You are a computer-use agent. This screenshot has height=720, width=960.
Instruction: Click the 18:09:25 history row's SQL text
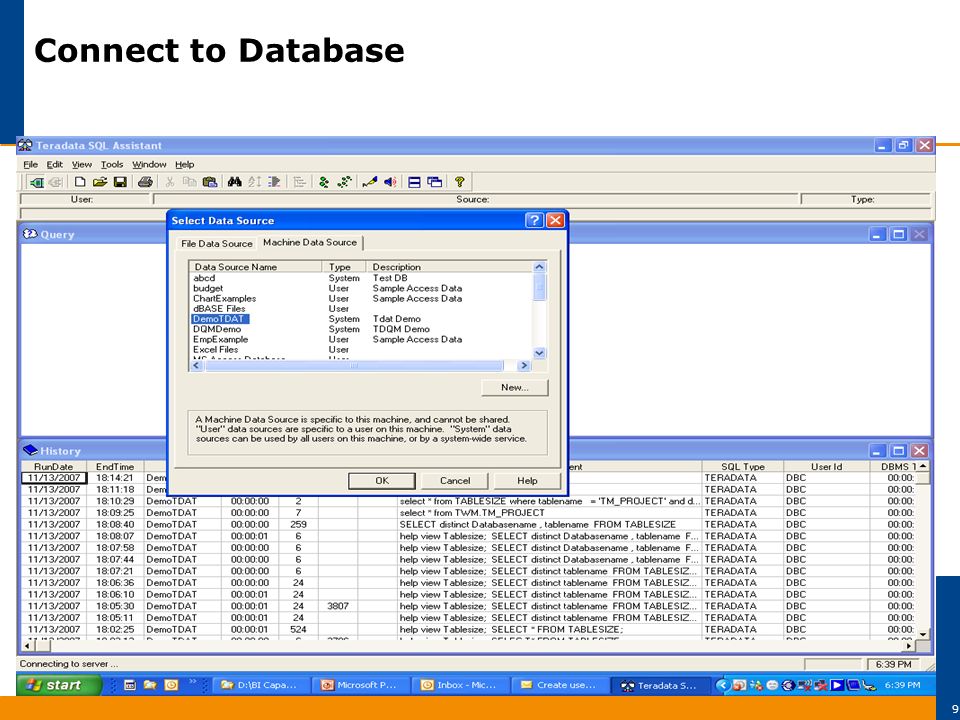point(472,513)
